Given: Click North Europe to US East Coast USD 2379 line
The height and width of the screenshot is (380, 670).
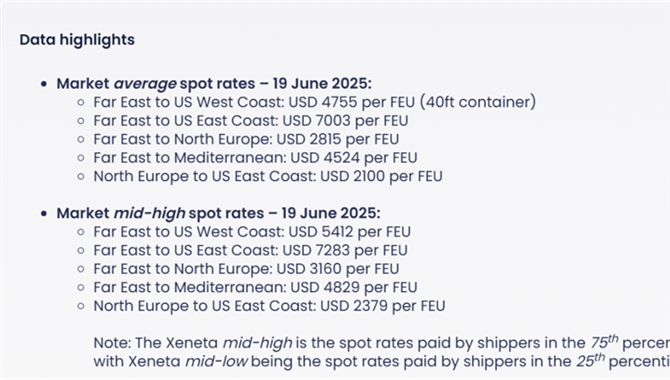Looking at the screenshot, I should 269,306.
